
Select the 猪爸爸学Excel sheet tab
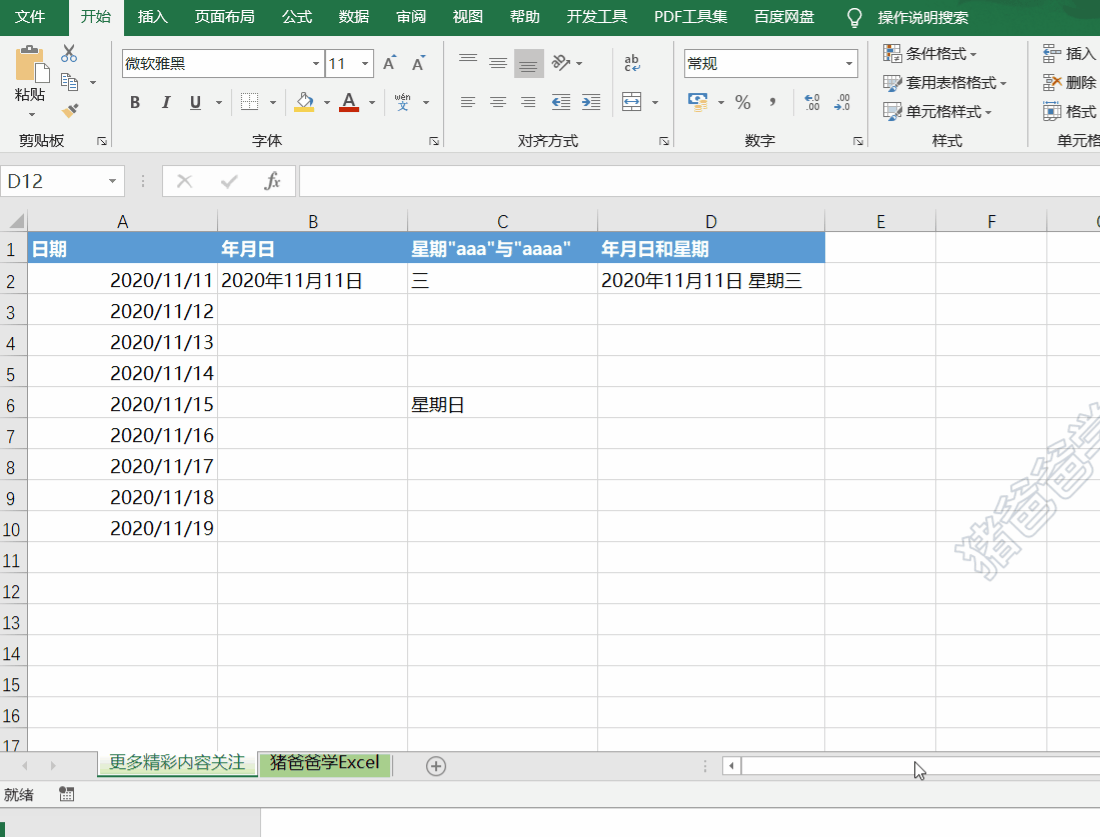(324, 763)
